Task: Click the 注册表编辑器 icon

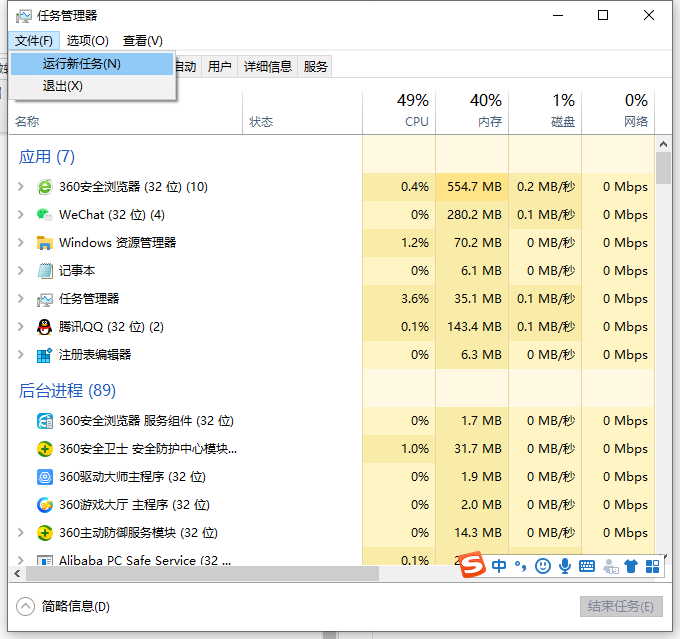Action: [x=44, y=355]
